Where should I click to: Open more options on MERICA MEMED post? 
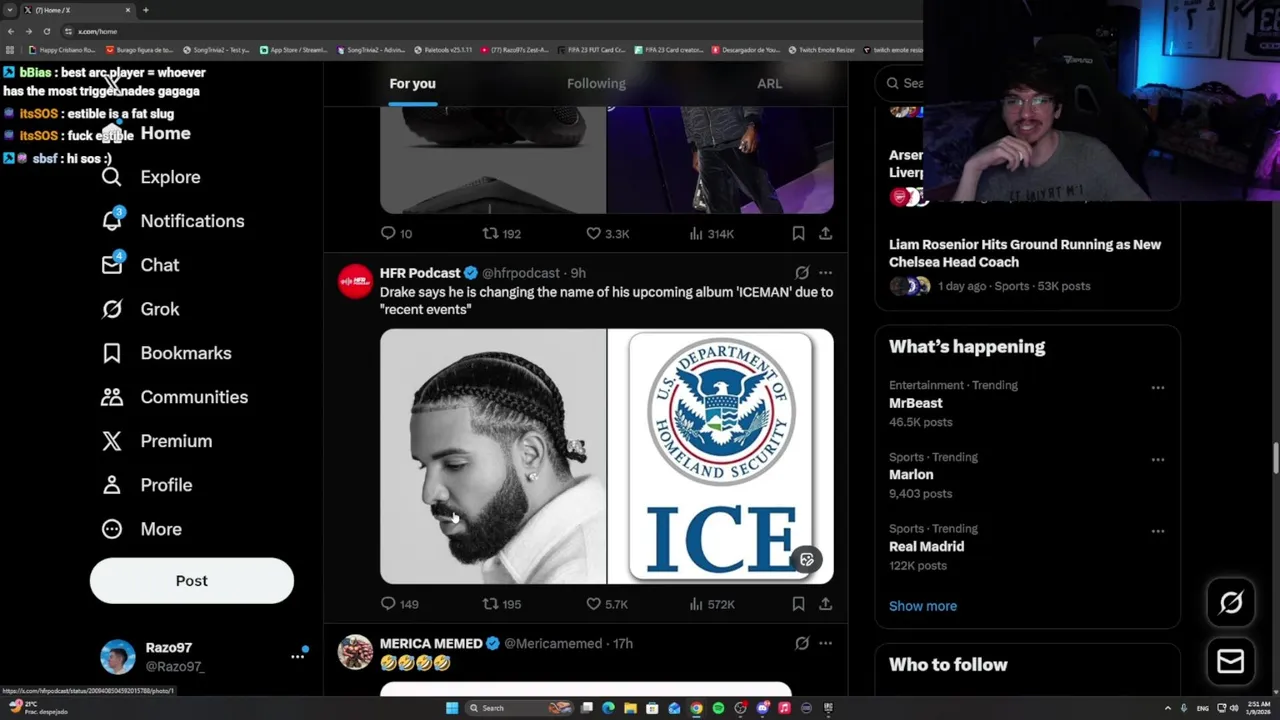point(825,644)
